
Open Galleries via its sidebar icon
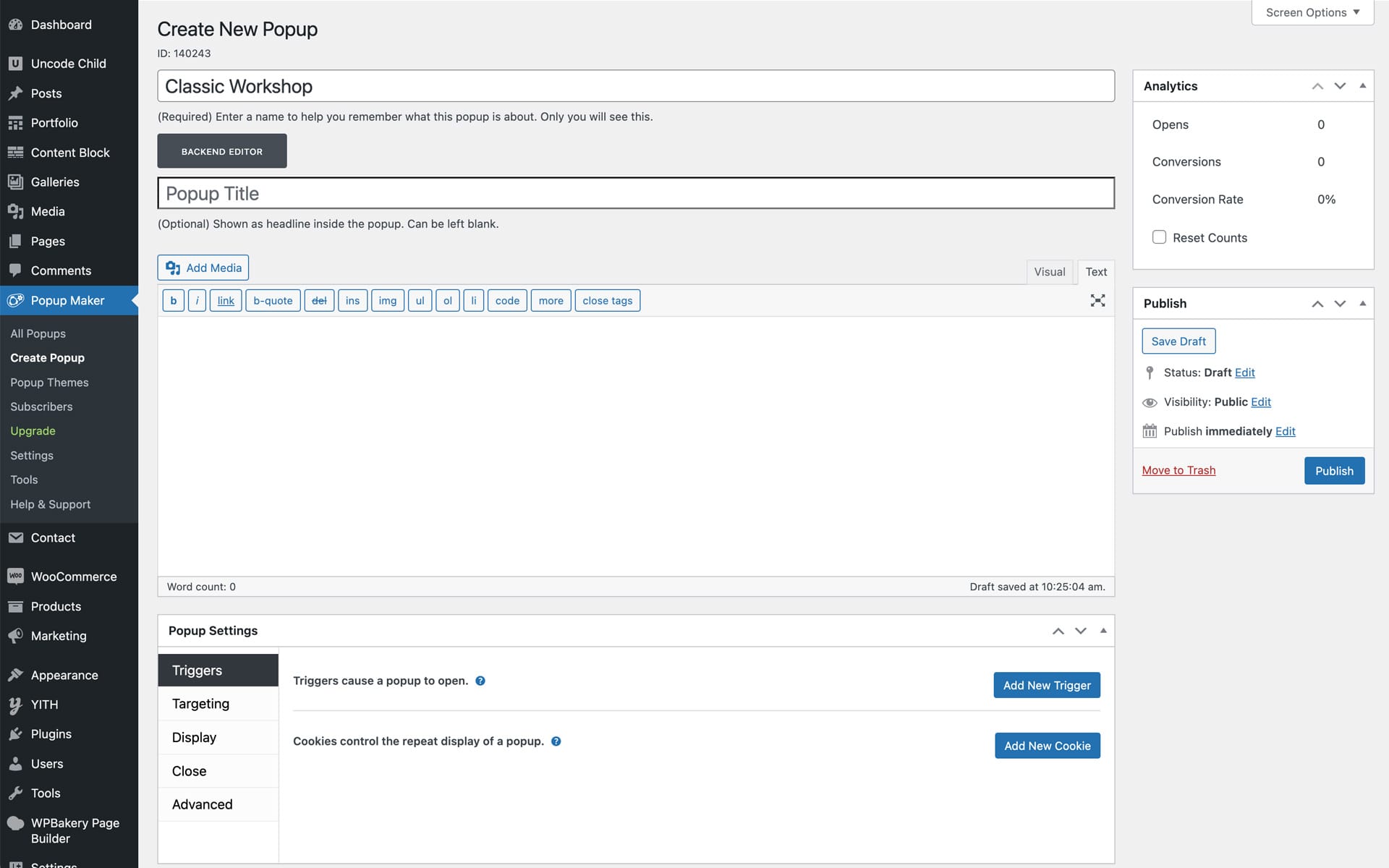pos(15,182)
